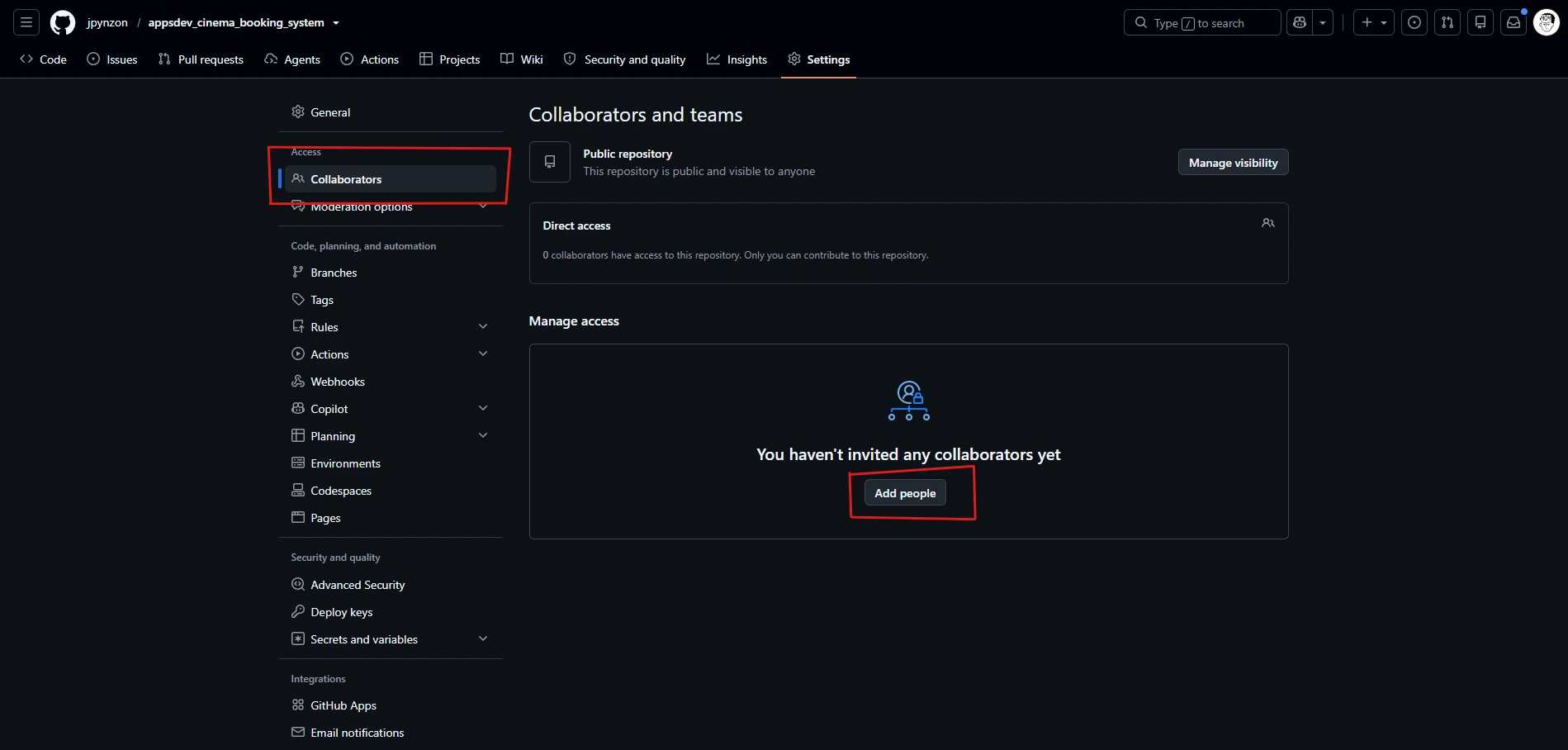
Task: Expand the Copilot sidebar chevron
Action: coord(483,408)
